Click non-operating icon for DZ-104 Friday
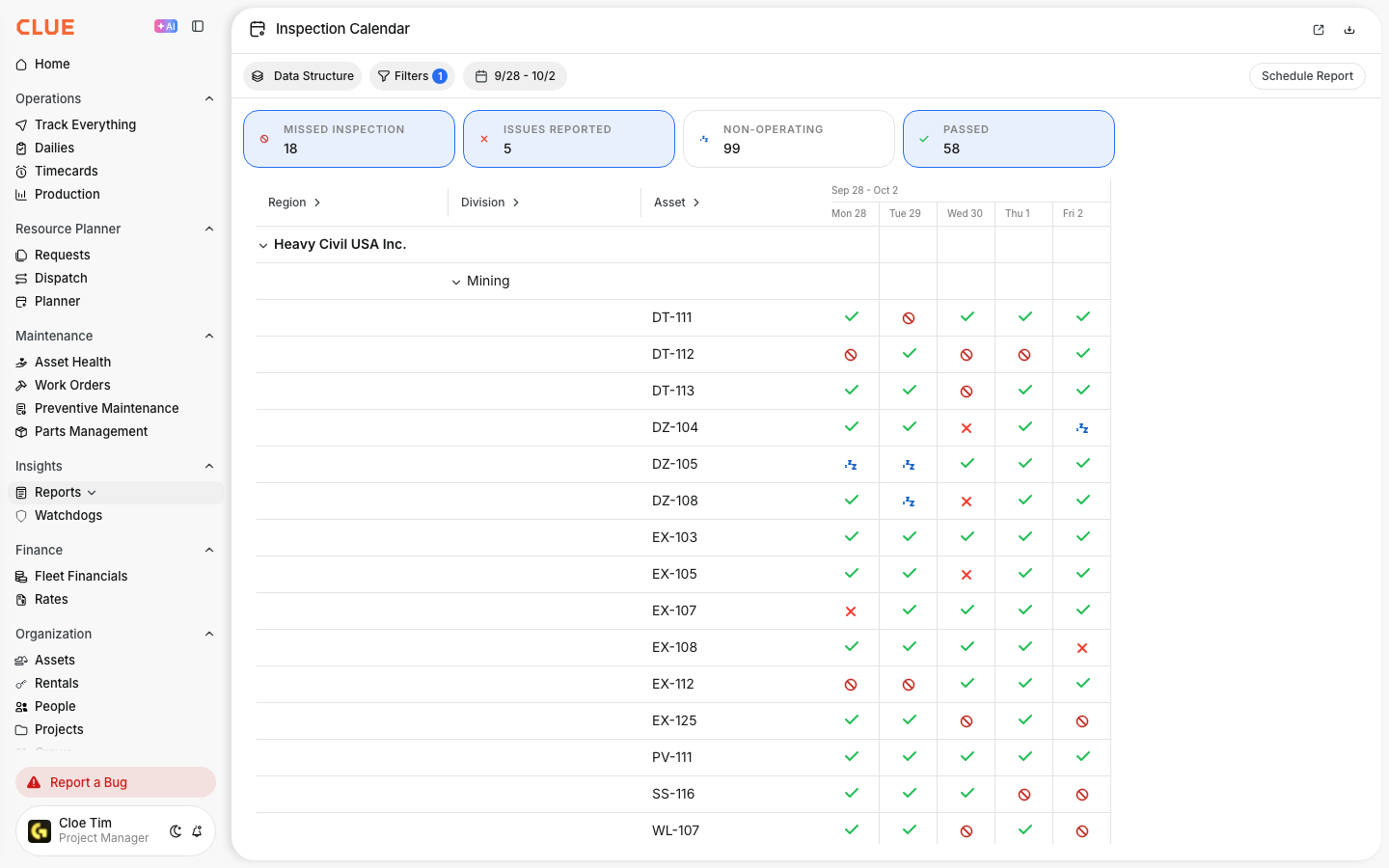The height and width of the screenshot is (868, 1389). coord(1082,428)
